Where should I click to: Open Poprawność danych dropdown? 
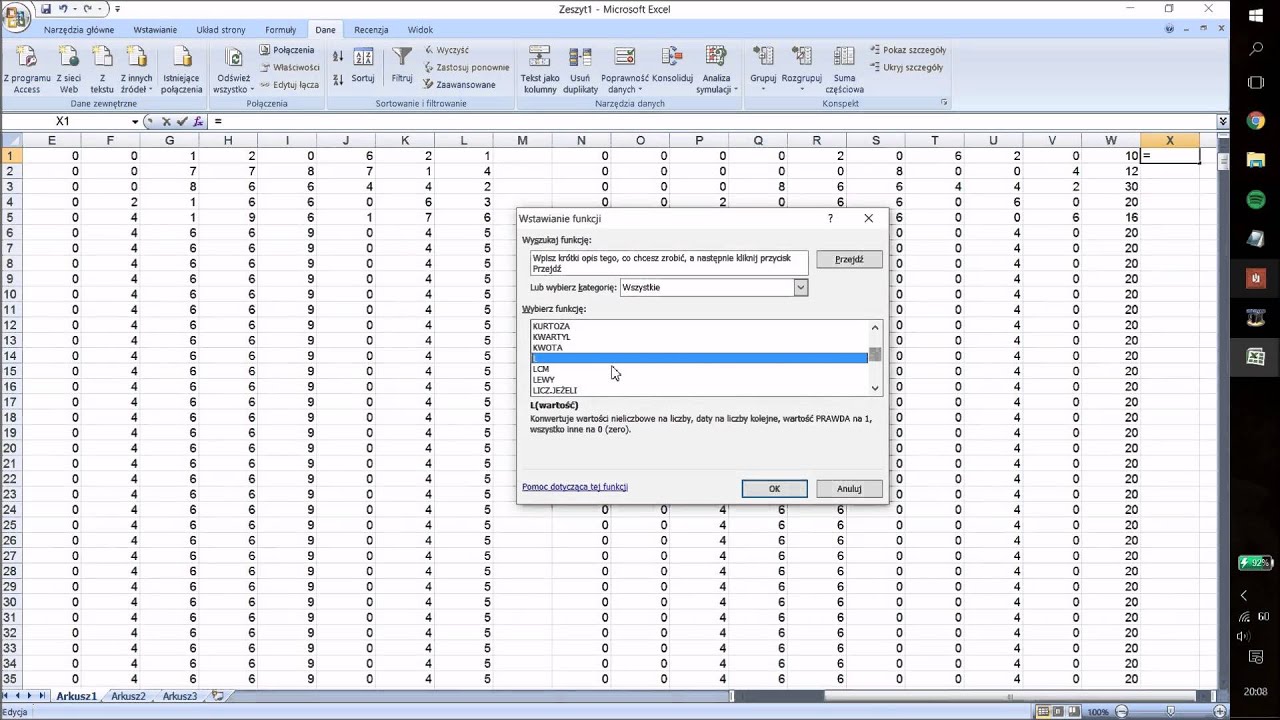click(625, 70)
